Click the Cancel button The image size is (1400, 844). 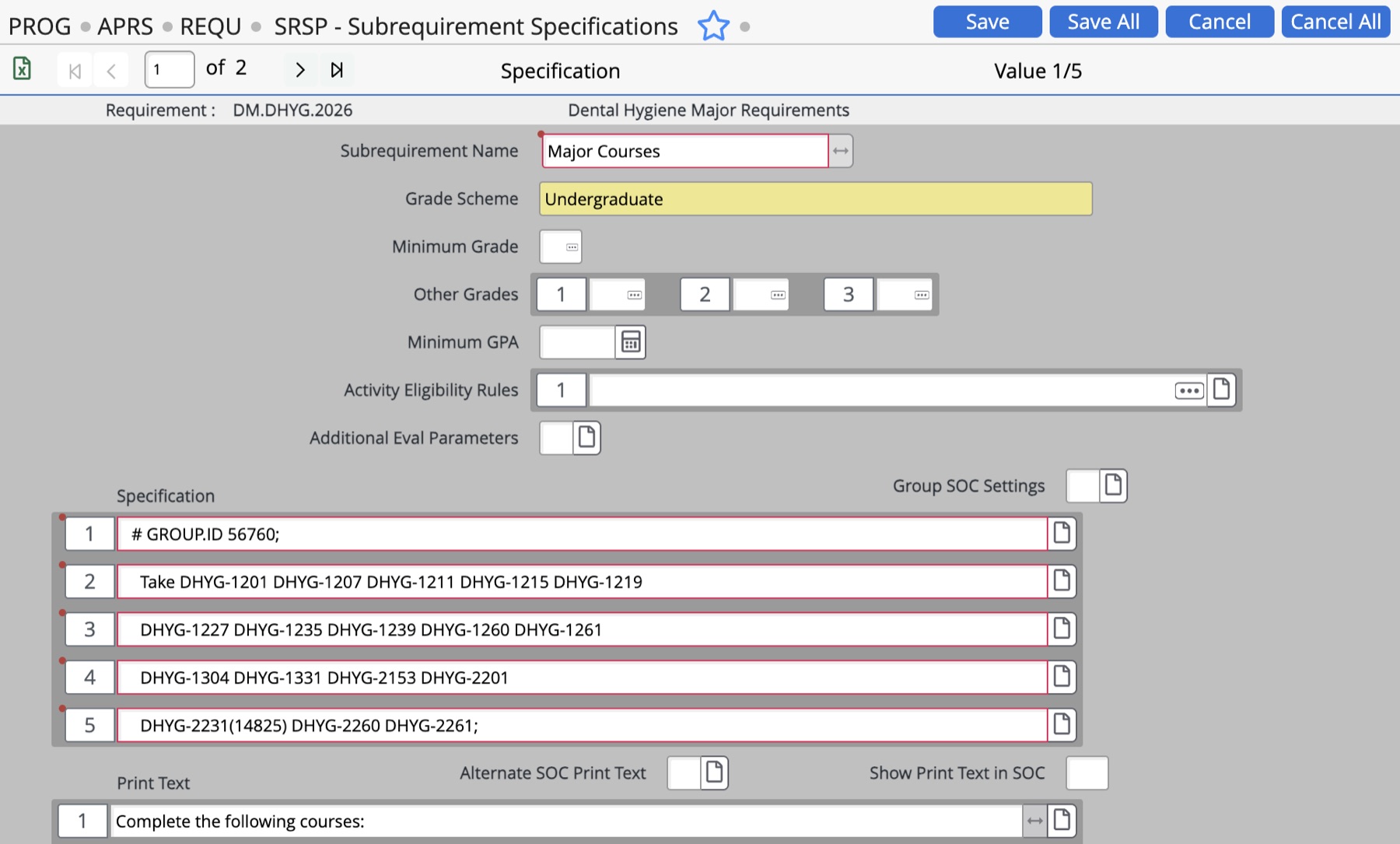[x=1219, y=22]
